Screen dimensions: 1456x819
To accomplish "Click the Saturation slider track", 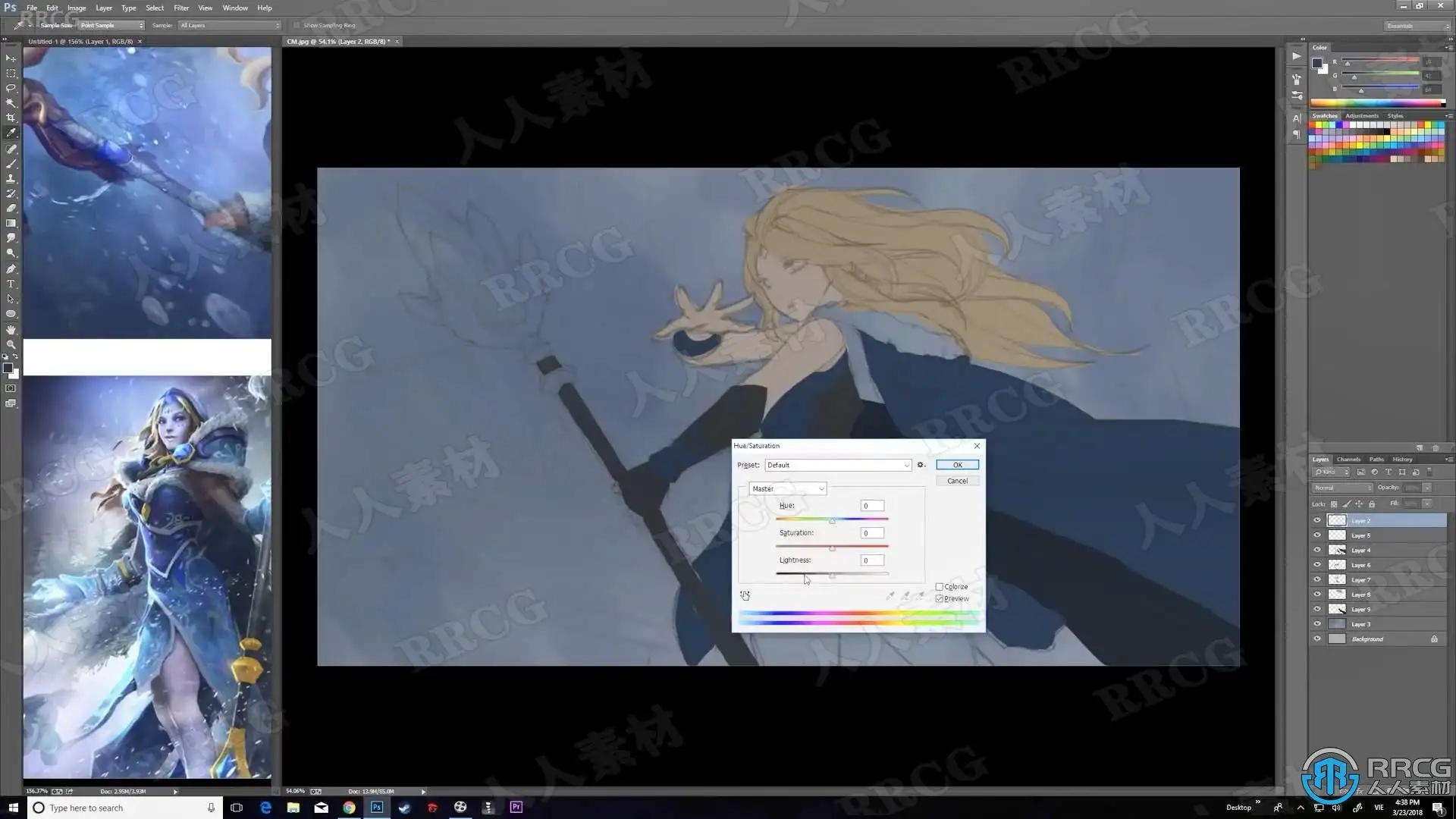I will tap(857, 546).
